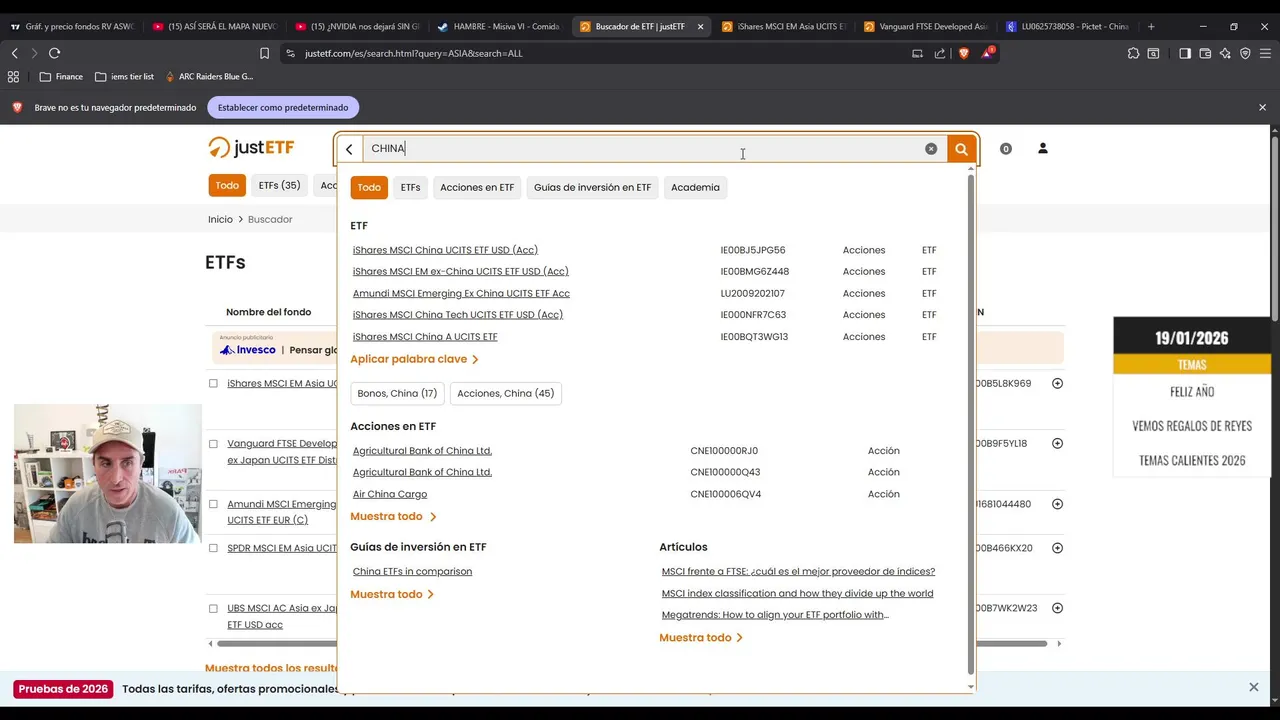Add the ISIN ending 1681044480 with its plus icon
This screenshot has width=1280, height=720.
tap(1057, 504)
